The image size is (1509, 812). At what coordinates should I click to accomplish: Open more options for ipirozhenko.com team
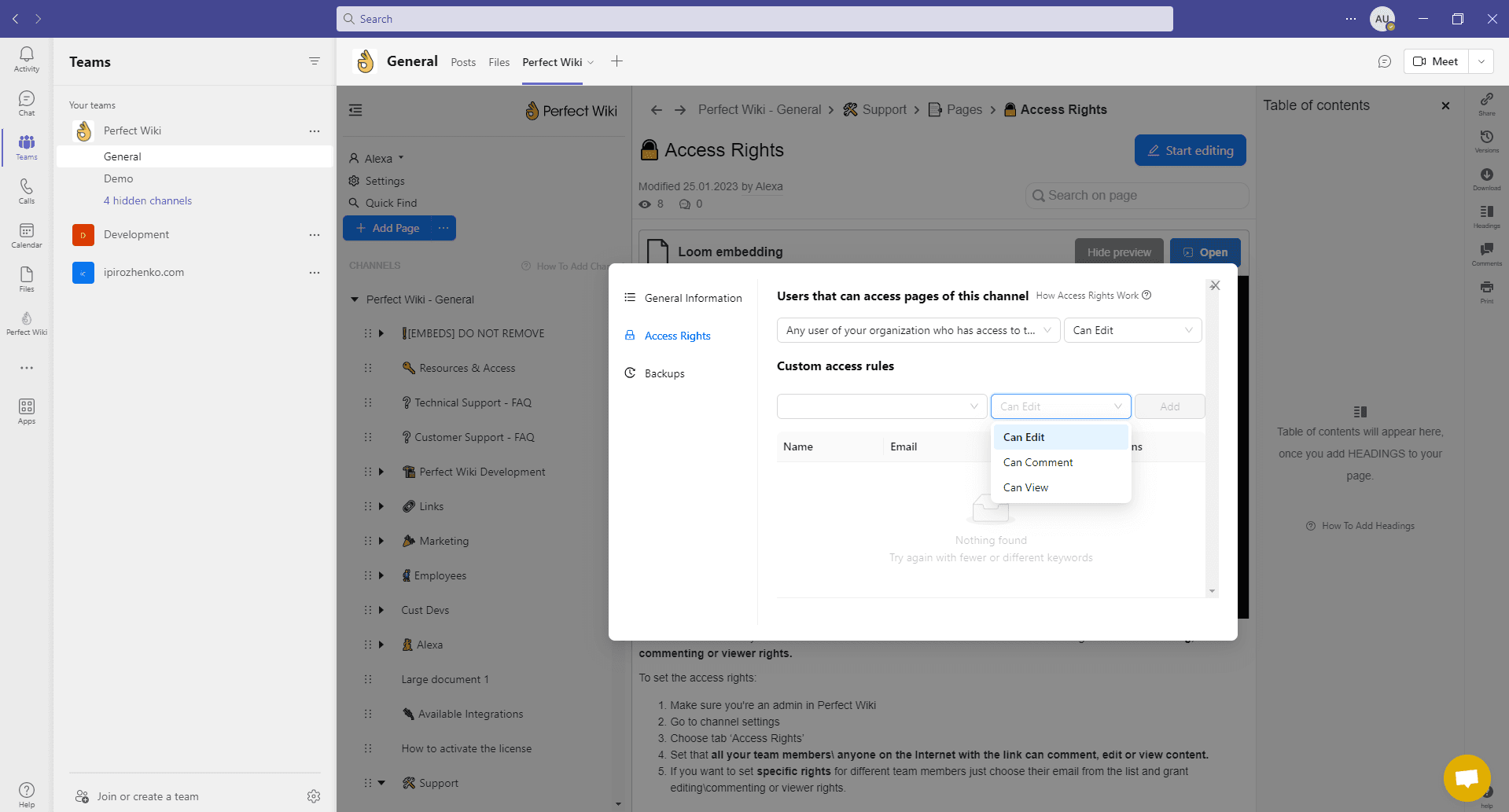click(315, 273)
